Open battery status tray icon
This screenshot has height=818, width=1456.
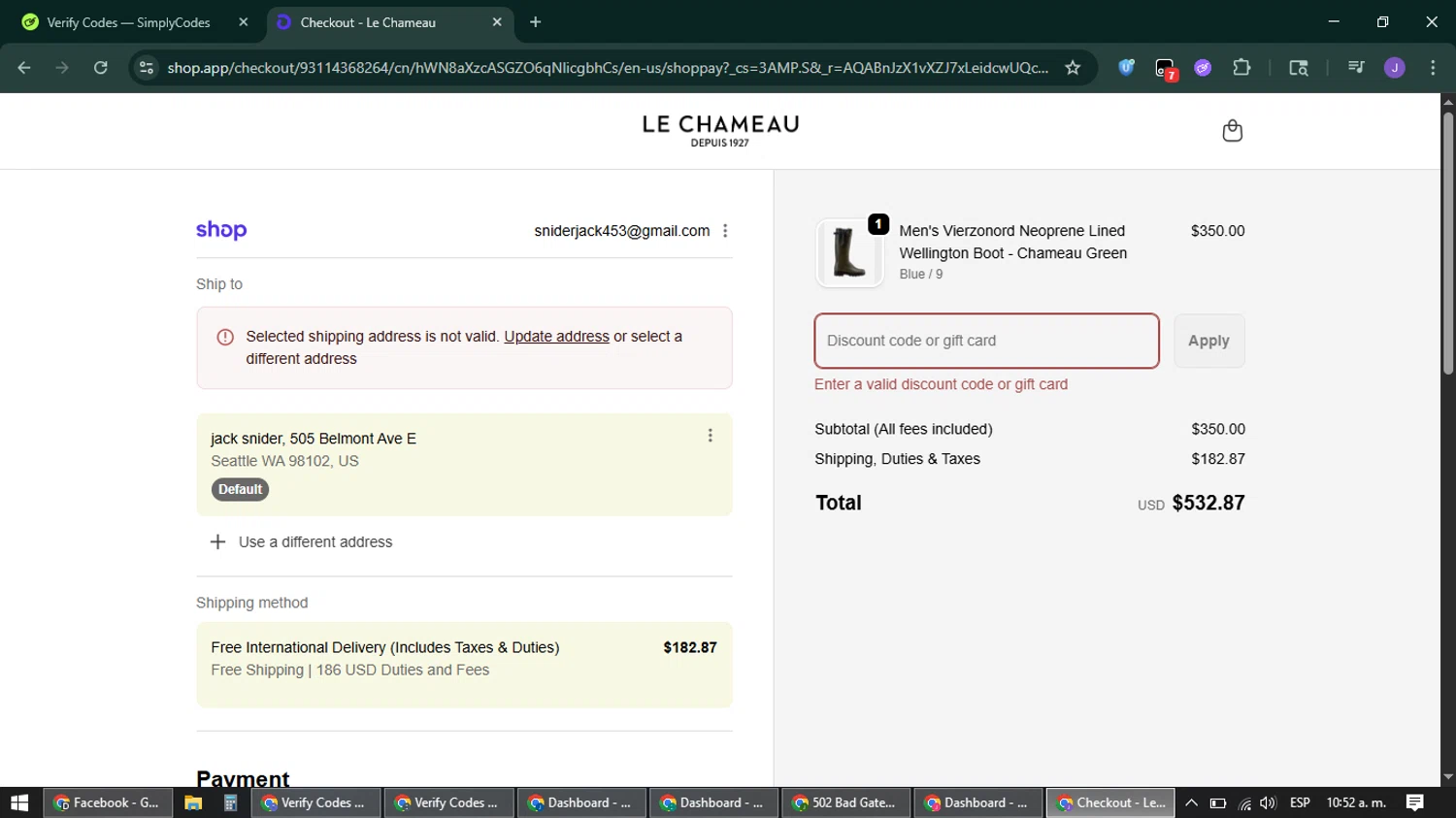1218,802
